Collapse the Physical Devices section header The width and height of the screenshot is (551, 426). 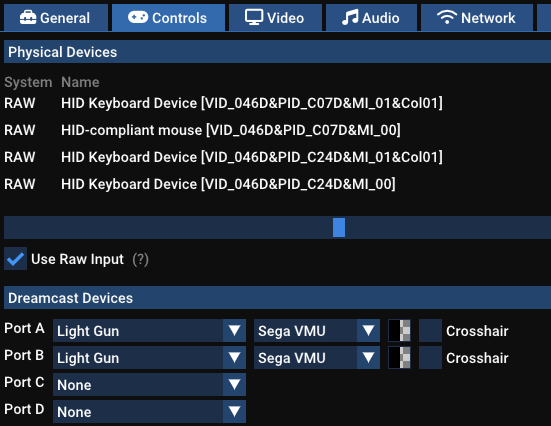(277, 52)
